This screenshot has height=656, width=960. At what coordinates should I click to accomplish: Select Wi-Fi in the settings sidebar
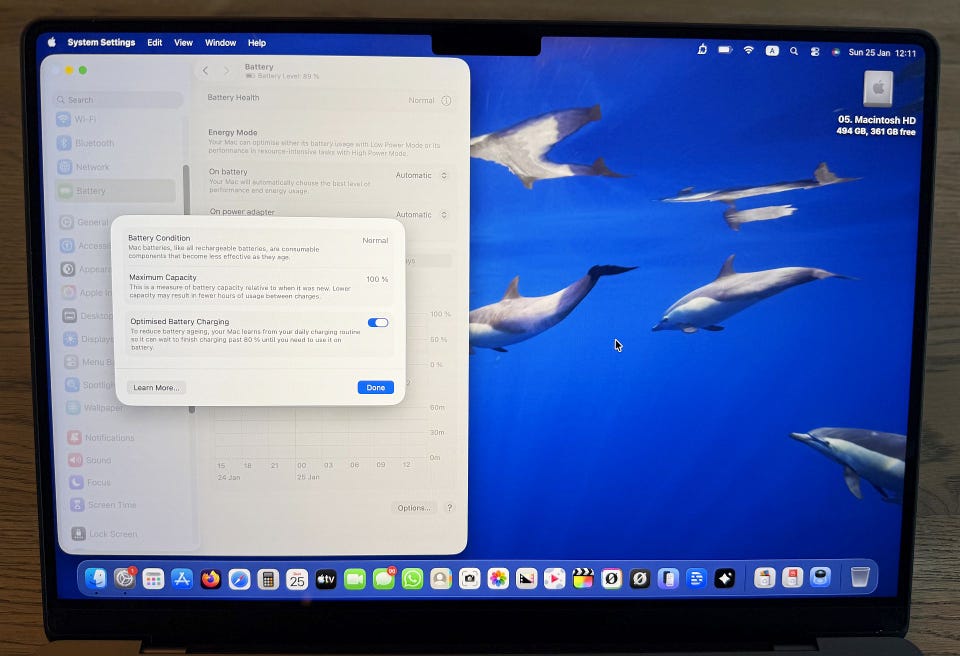(116, 119)
